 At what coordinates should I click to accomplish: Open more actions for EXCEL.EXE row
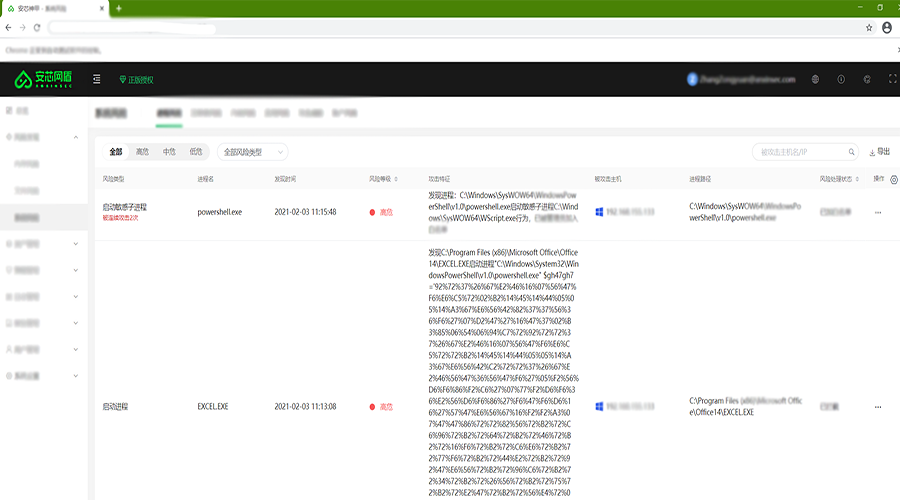click(x=878, y=407)
